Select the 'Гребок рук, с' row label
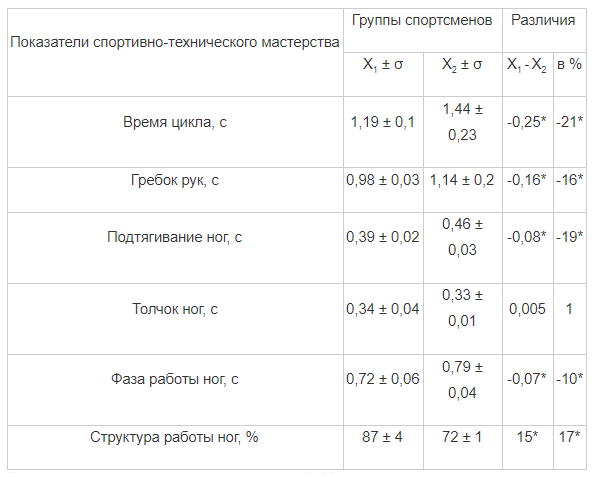Screen dimensions: 596x477 point(175,180)
